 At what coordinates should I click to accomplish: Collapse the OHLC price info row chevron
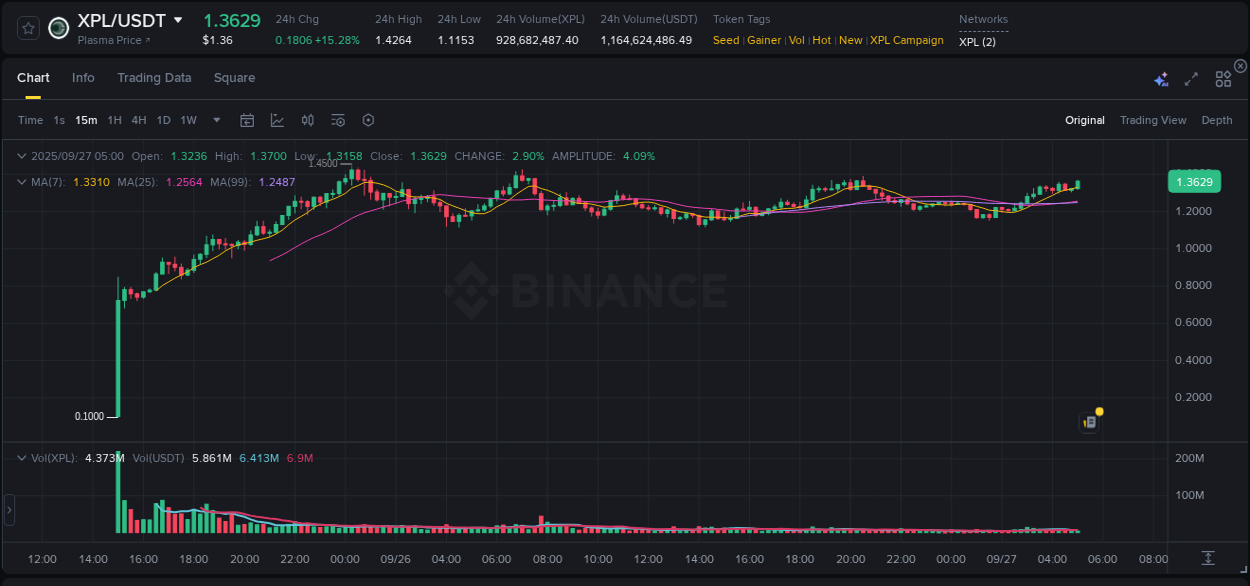click(21, 156)
